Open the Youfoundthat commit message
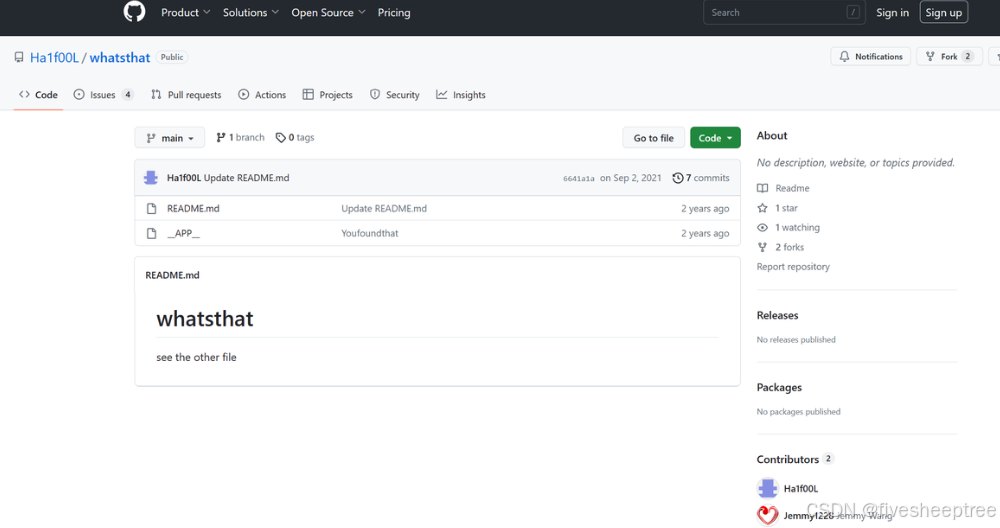The height and width of the screenshot is (528, 1000). pyautogui.click(x=369, y=233)
